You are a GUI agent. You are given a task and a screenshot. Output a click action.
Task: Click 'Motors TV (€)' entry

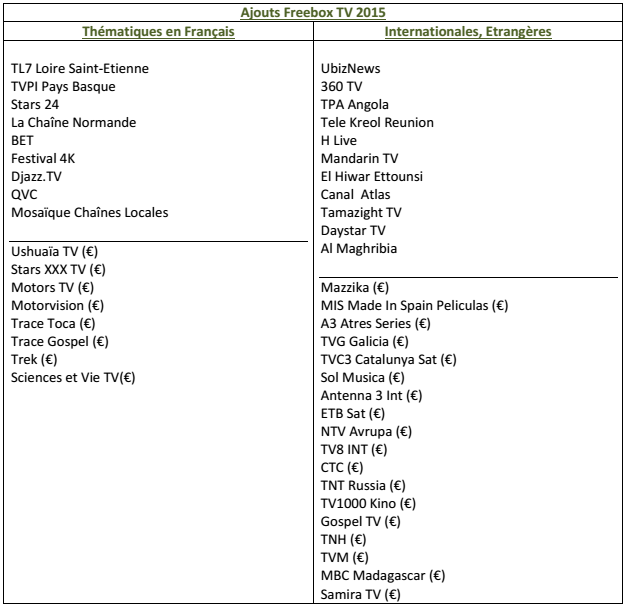(52, 288)
